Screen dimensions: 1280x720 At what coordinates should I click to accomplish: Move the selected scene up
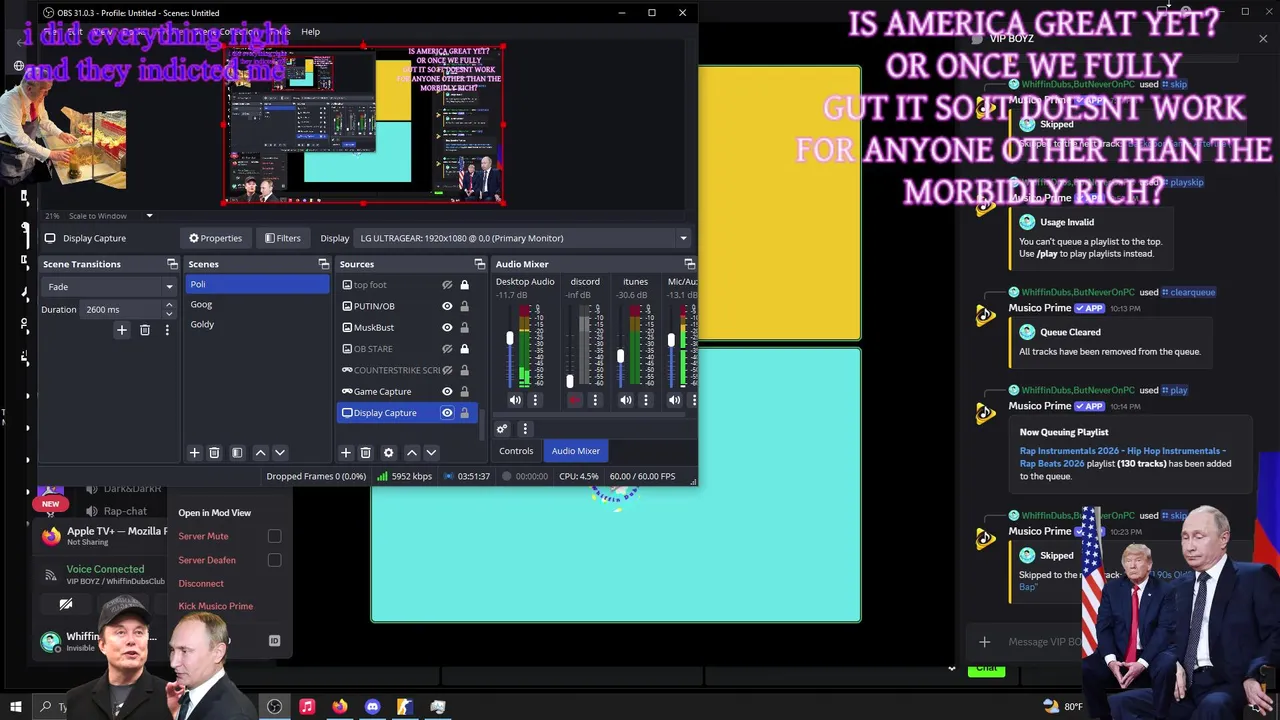tap(260, 453)
